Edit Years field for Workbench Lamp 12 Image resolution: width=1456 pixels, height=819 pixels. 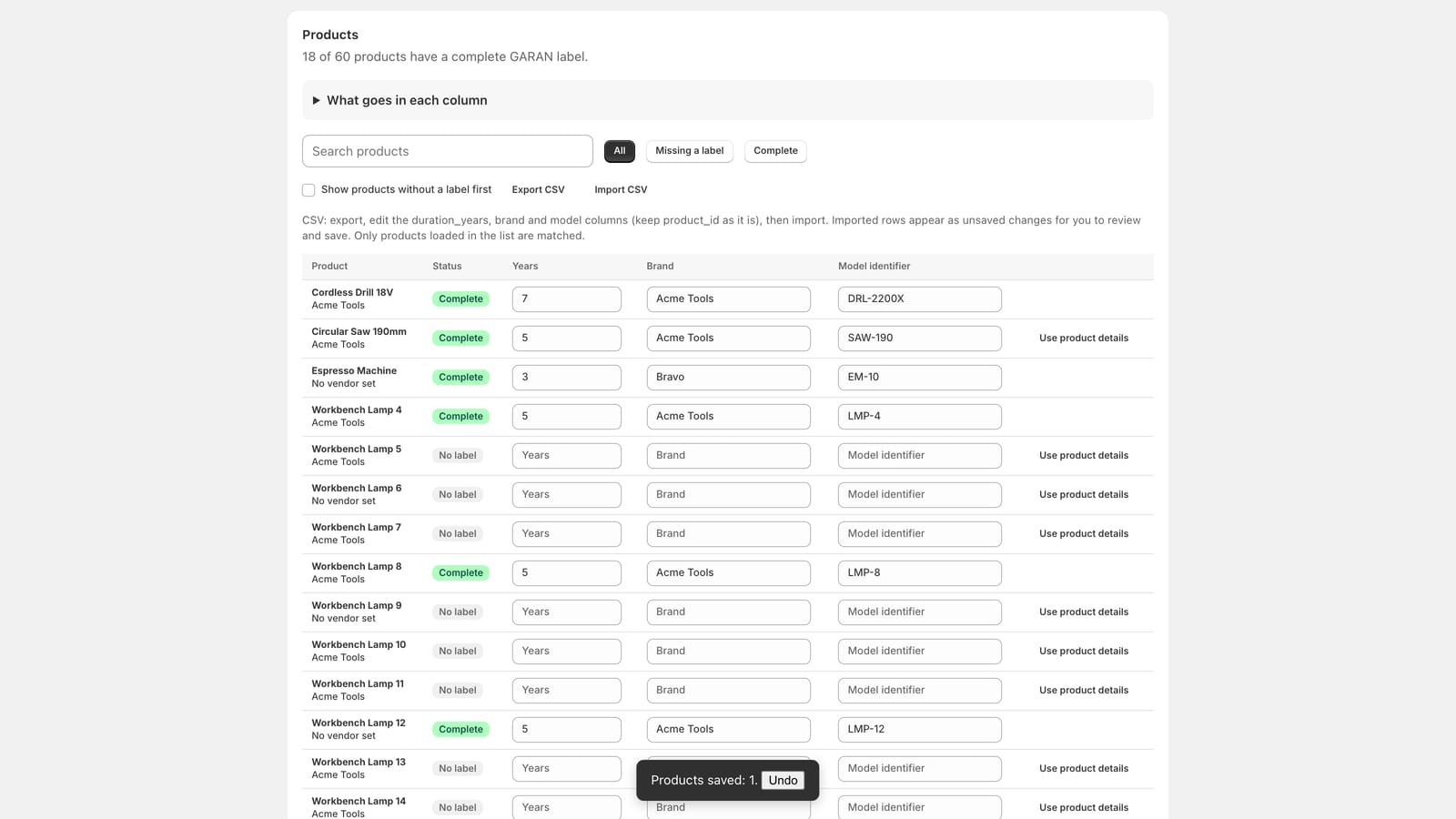click(566, 730)
